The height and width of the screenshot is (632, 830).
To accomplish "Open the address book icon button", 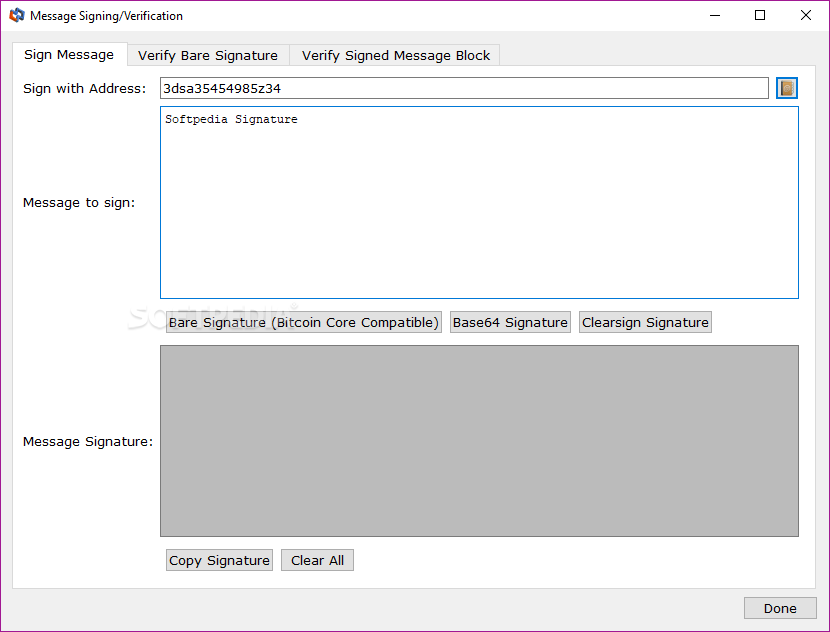I will click(787, 88).
